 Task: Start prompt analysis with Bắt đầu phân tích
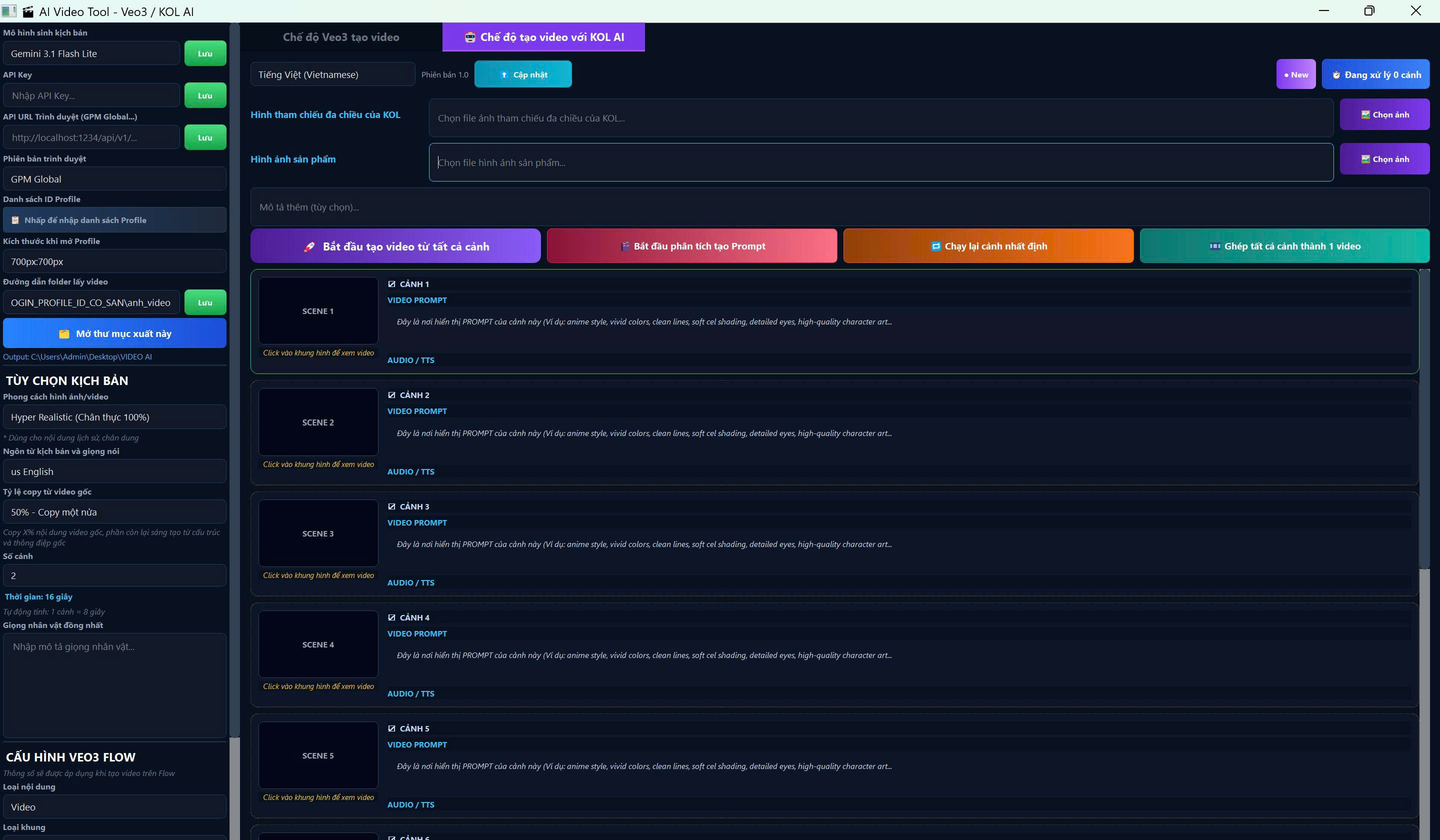coord(692,245)
